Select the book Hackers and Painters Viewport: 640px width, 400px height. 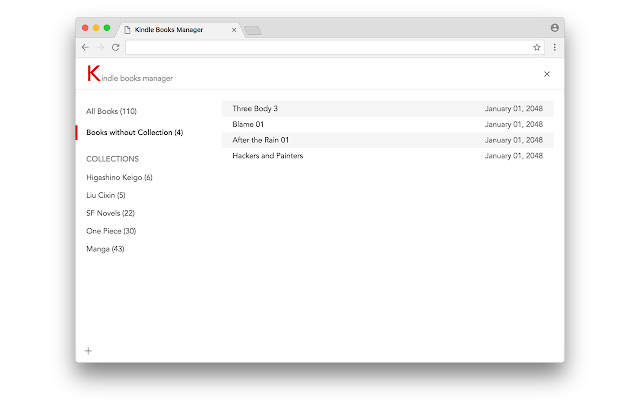[388, 156]
